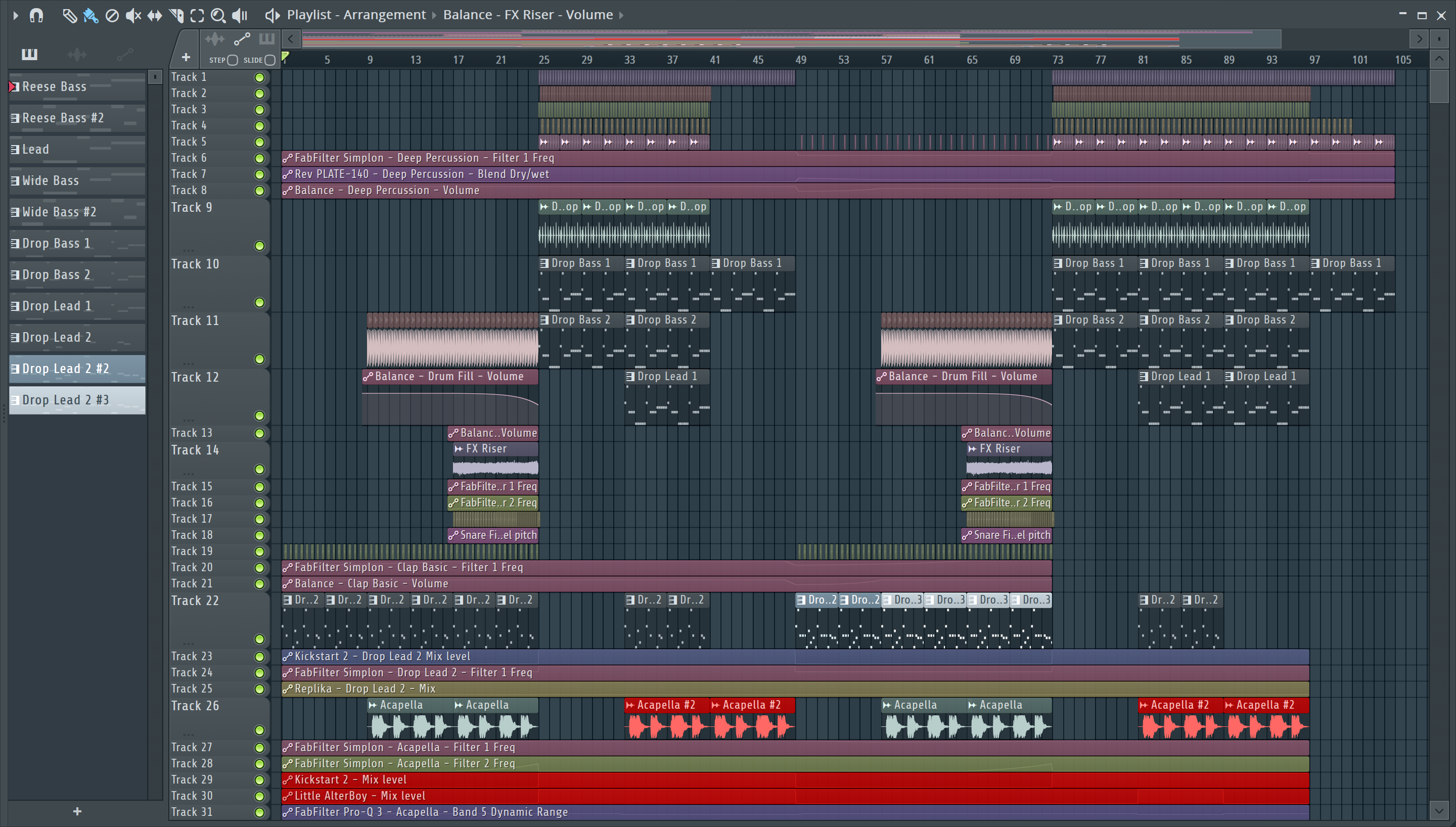This screenshot has height=827, width=1456.
Task: Focus automation clips in playlist header
Action: tap(242, 39)
